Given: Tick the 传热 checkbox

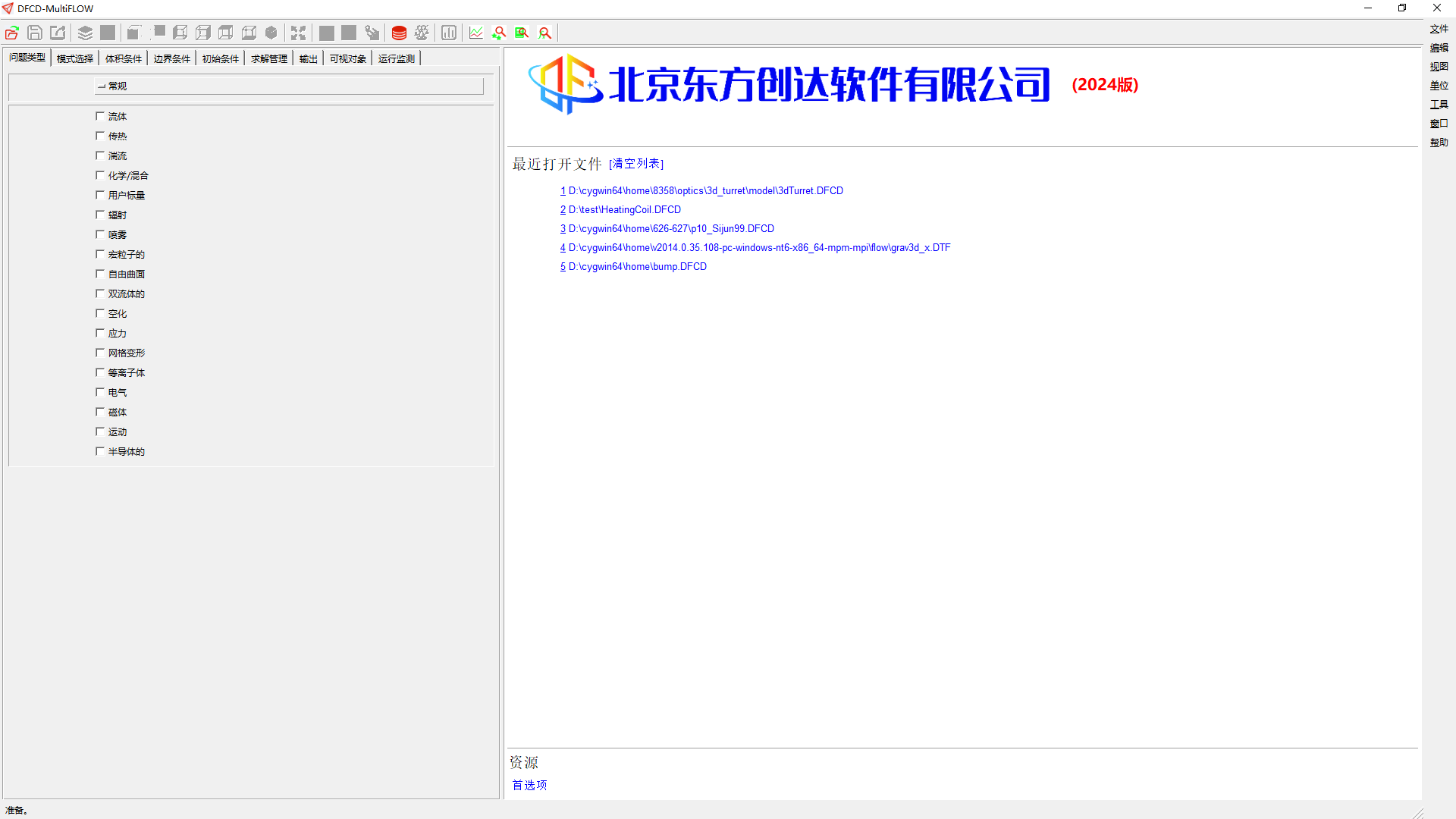Looking at the screenshot, I should pos(100,136).
